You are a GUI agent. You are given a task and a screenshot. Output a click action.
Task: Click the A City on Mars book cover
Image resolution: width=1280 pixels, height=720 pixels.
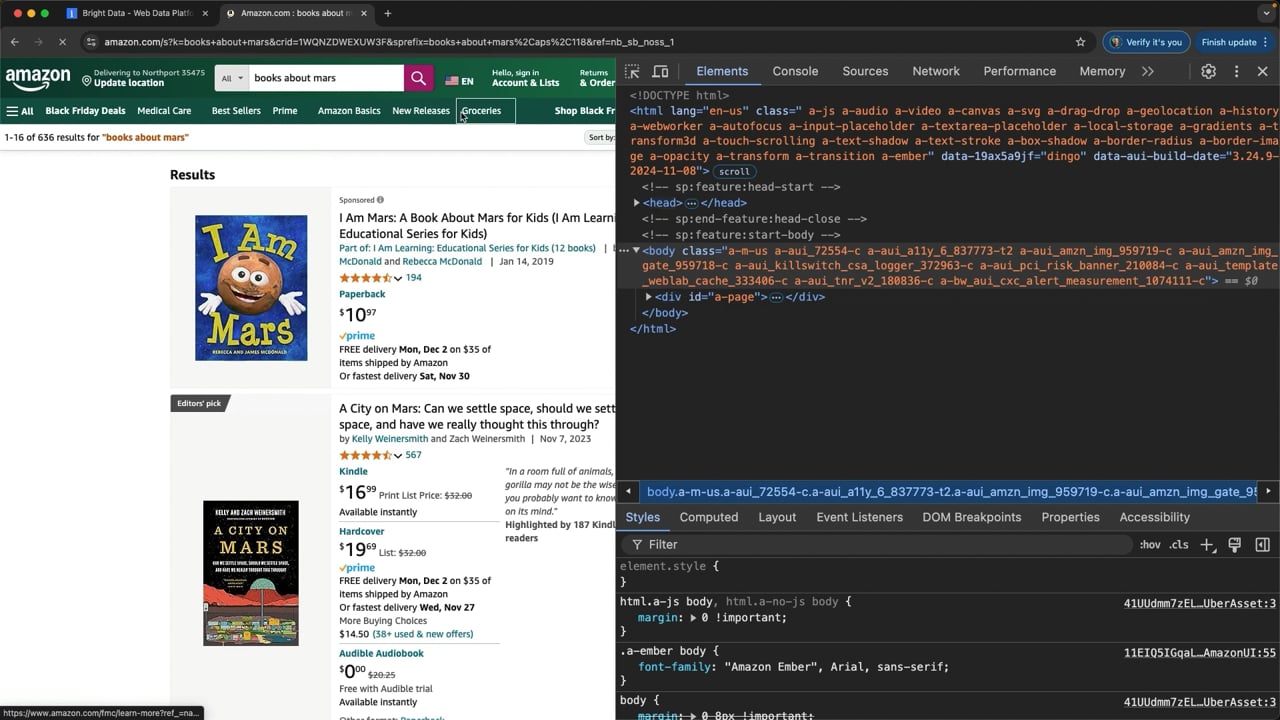(x=251, y=573)
